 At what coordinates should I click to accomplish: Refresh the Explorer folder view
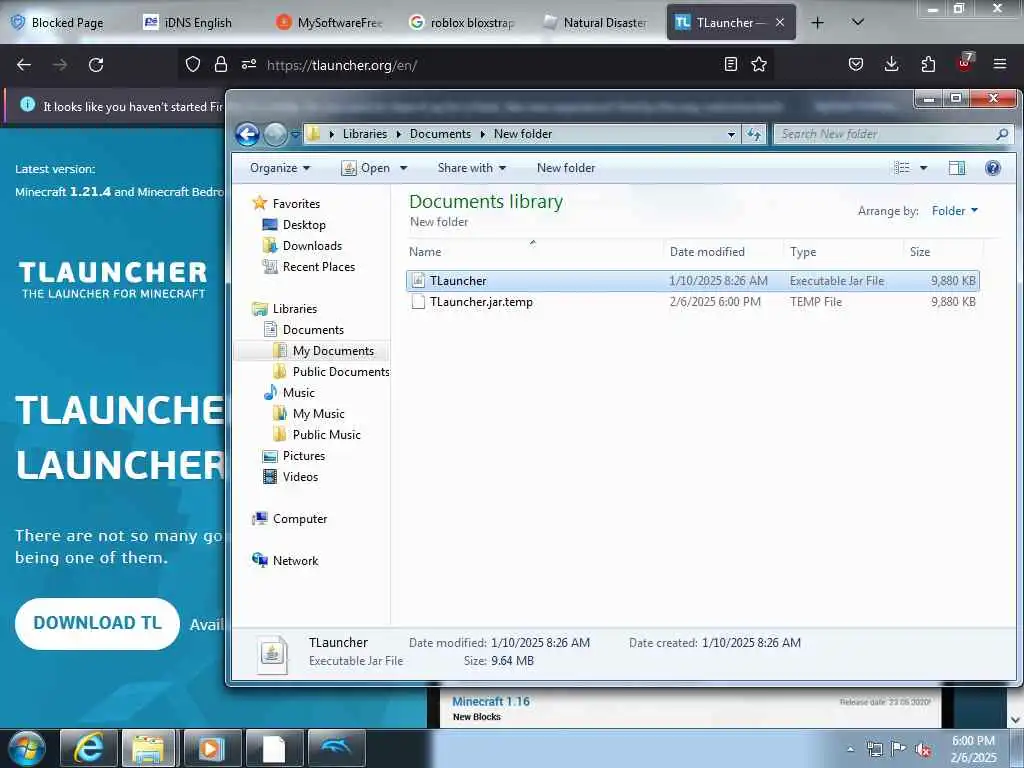tap(754, 135)
